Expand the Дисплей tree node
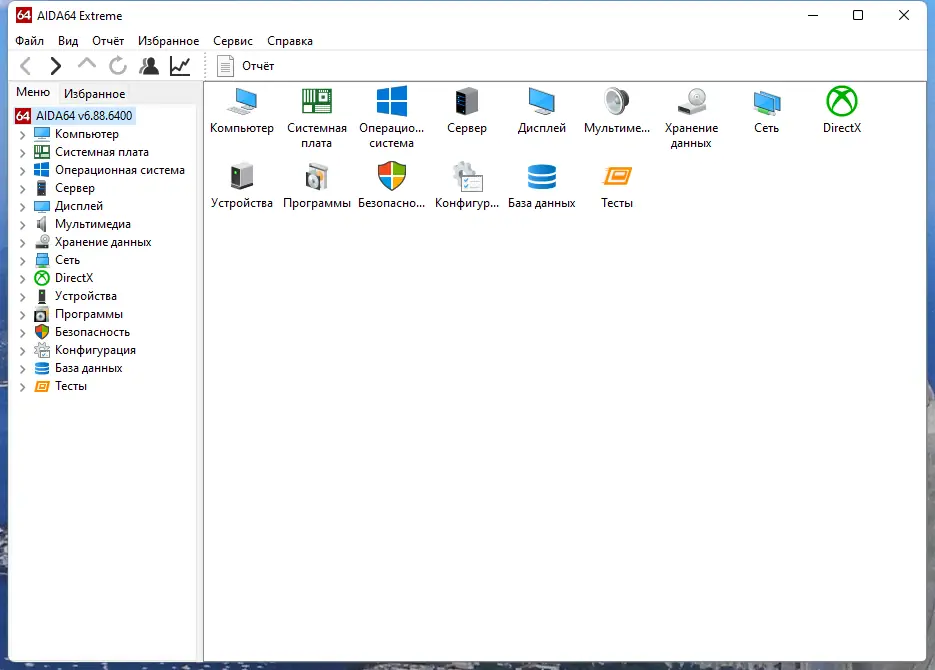Viewport: 935px width, 670px height. tap(22, 205)
